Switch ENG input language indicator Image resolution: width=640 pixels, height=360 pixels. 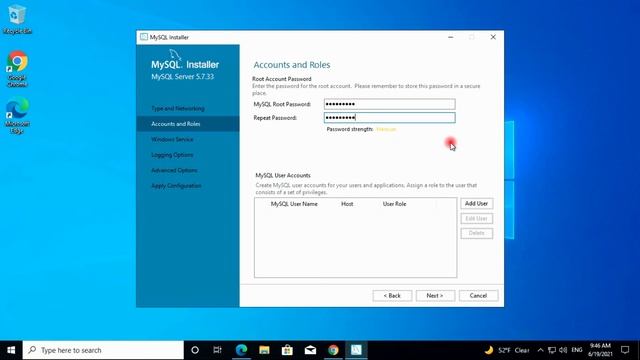[577, 350]
